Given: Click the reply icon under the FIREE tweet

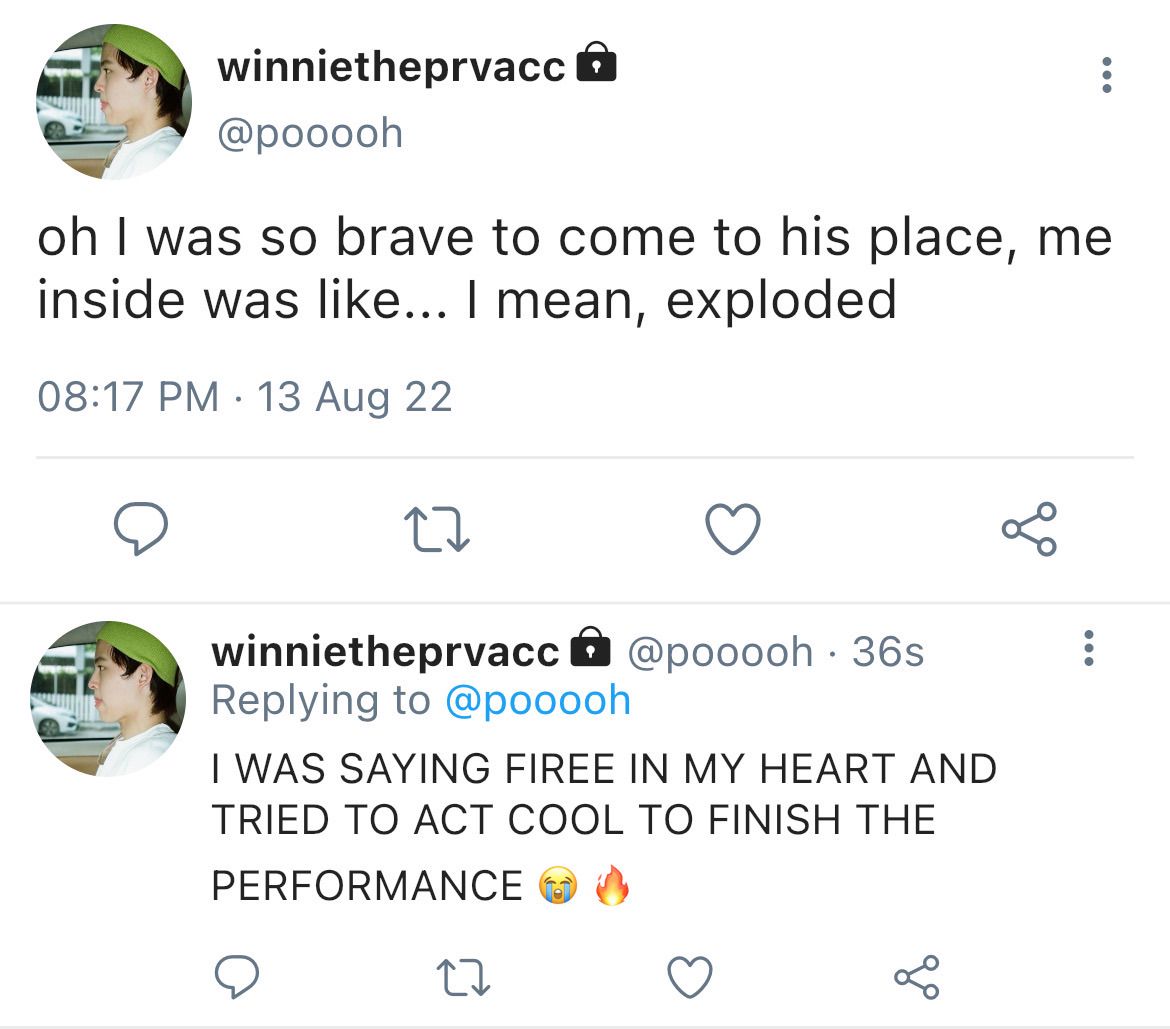Looking at the screenshot, I should pyautogui.click(x=236, y=975).
